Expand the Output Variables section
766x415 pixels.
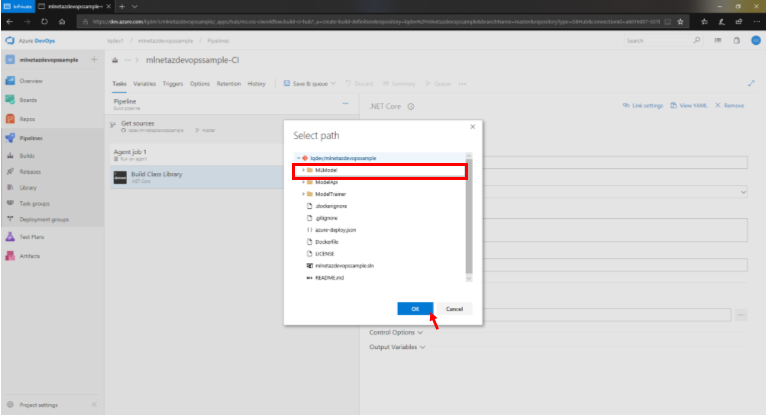(397, 347)
